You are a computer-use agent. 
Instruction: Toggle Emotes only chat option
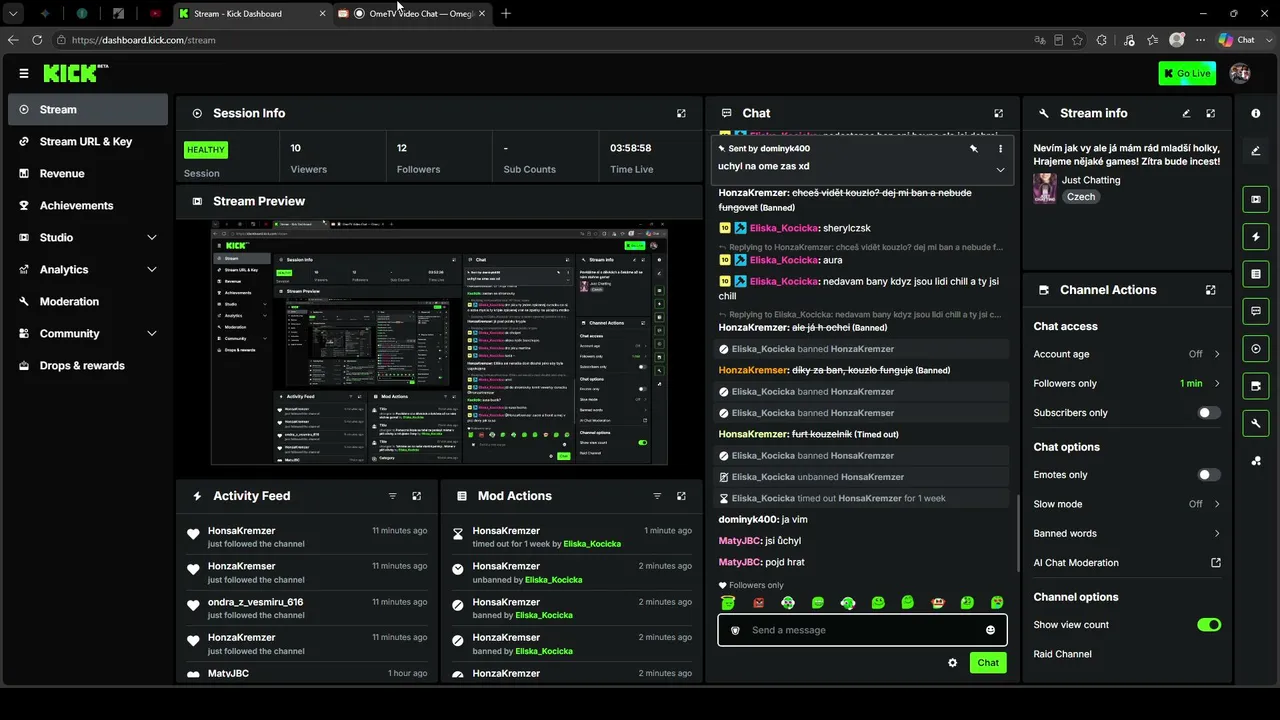coord(1209,475)
